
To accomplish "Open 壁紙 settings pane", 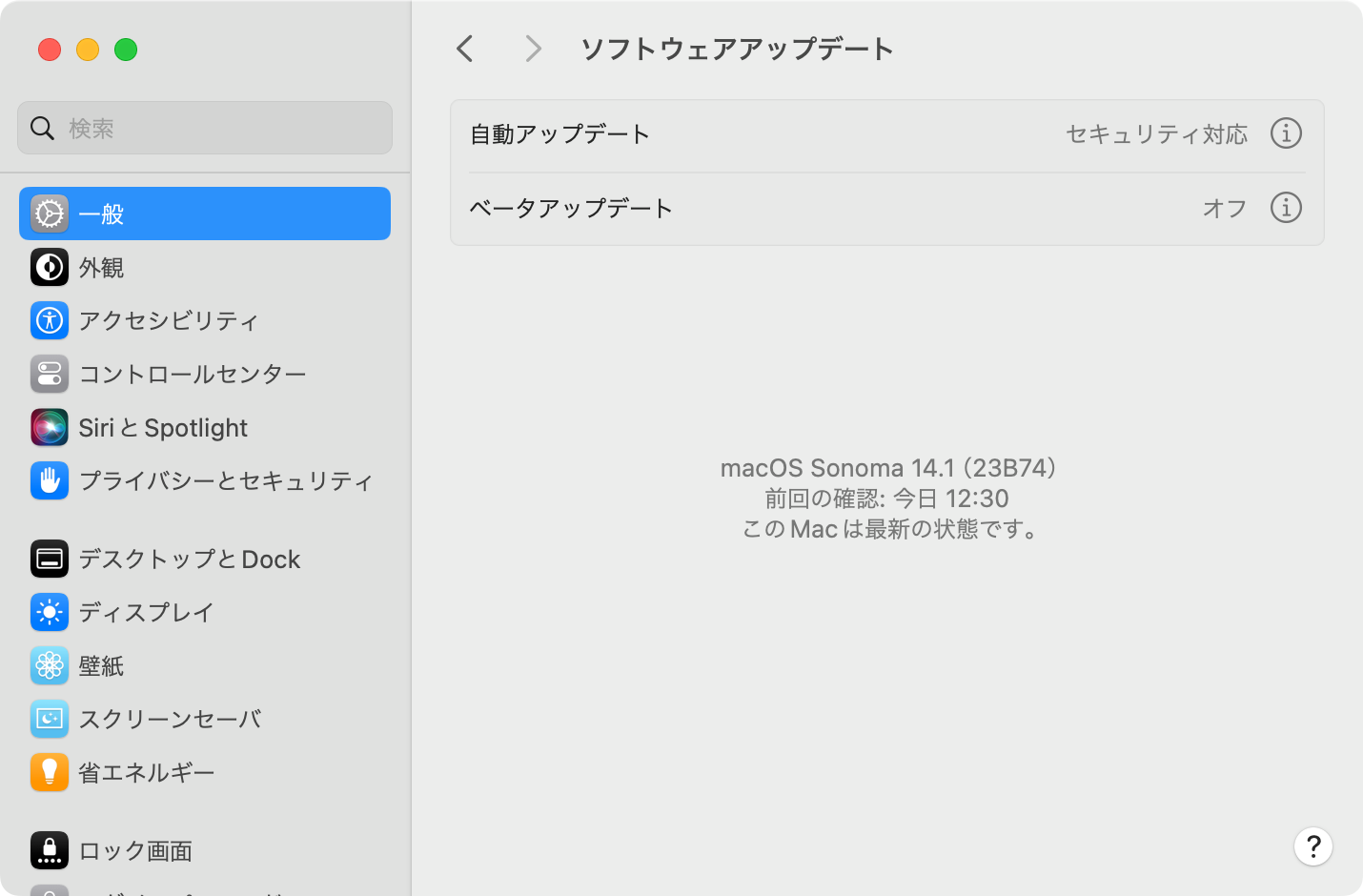I will click(x=205, y=665).
